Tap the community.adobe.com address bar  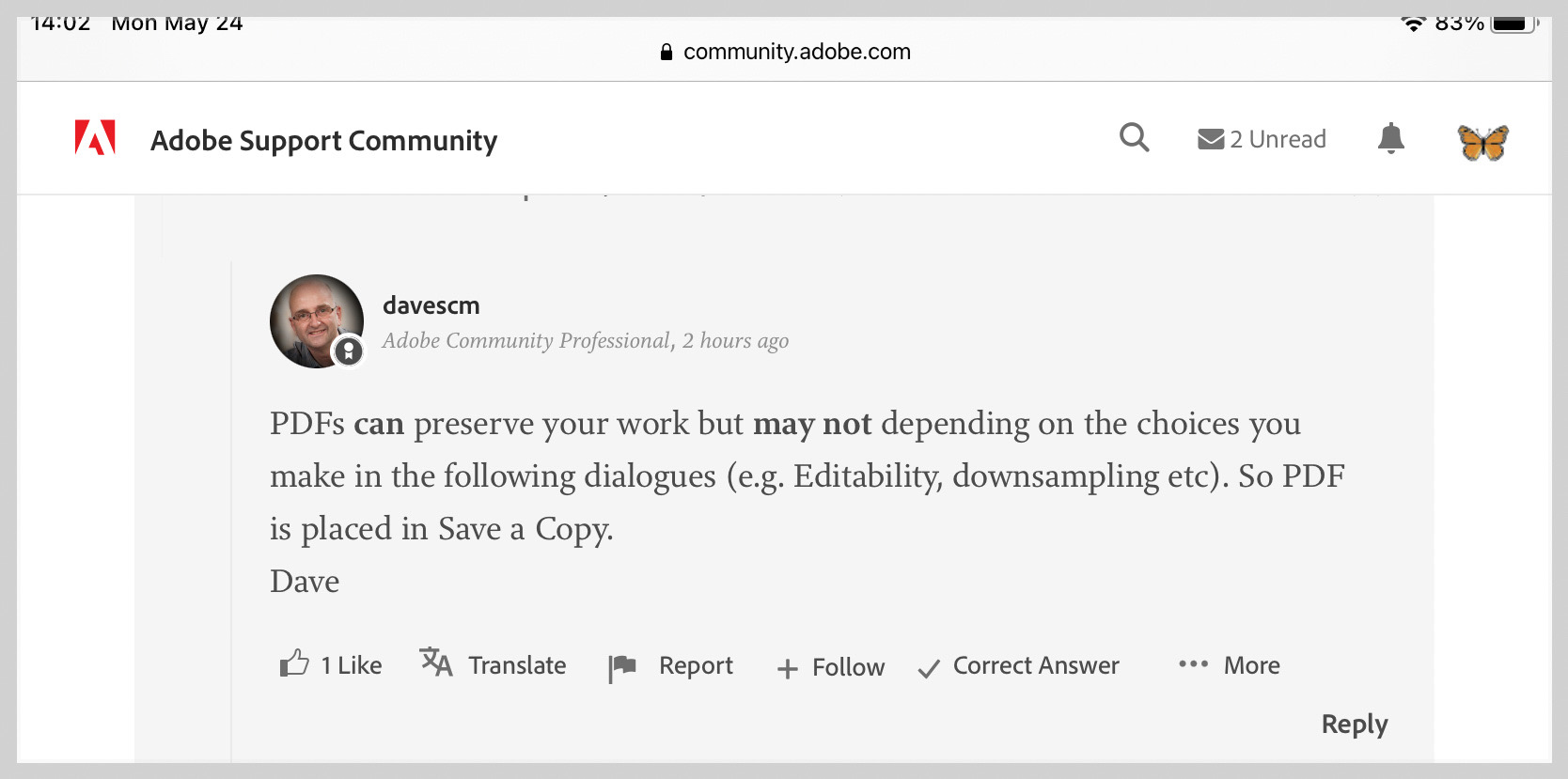(786, 52)
